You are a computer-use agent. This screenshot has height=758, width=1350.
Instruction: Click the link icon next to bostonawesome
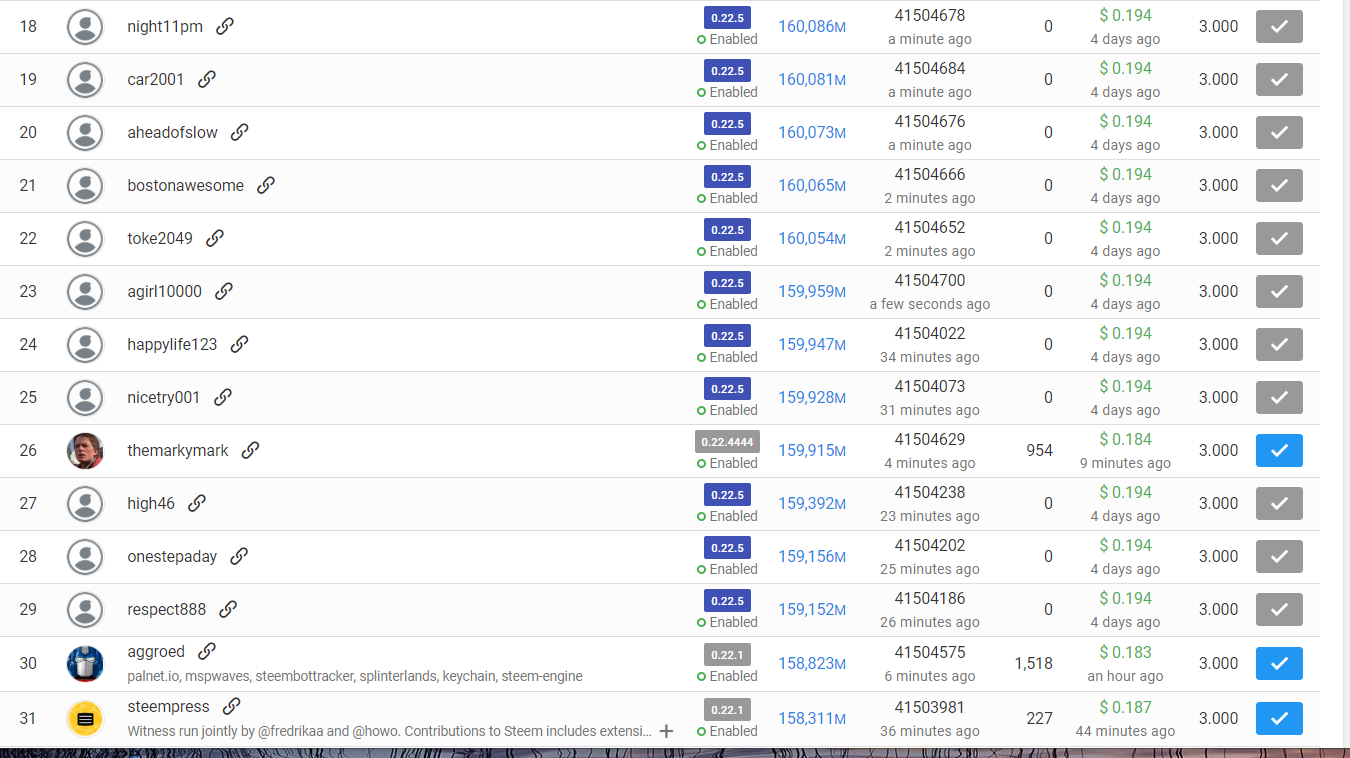click(x=266, y=185)
